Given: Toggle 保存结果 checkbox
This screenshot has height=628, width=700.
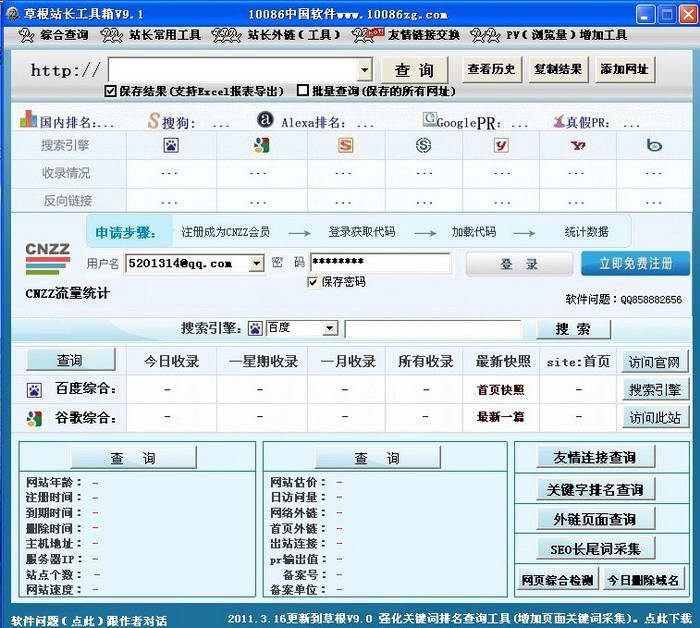Looking at the screenshot, I should tap(110, 91).
